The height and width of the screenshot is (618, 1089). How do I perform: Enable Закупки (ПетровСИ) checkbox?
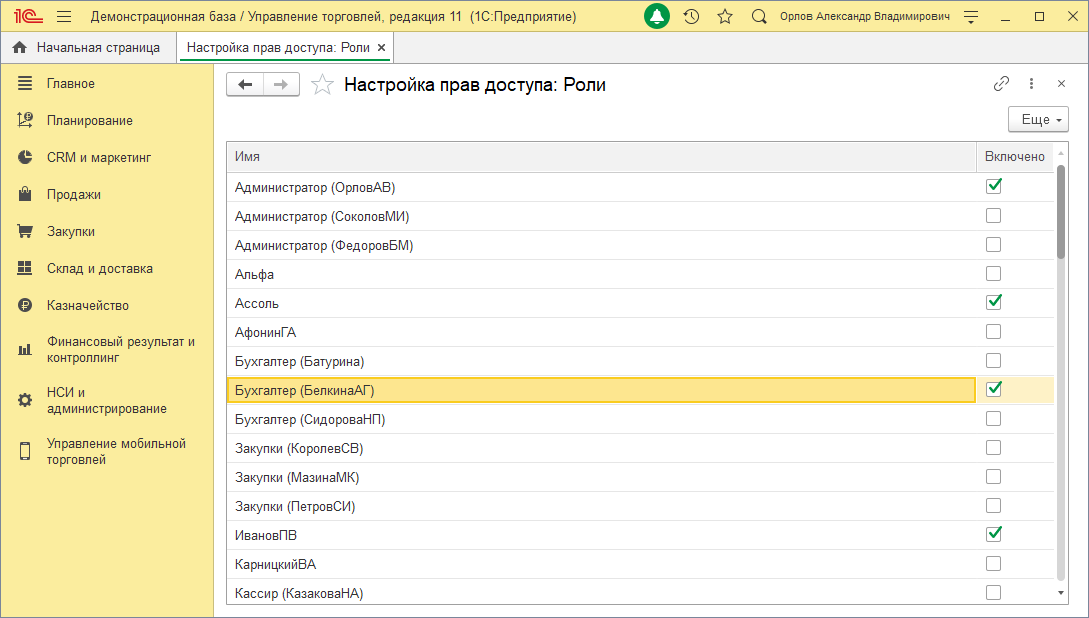click(x=994, y=506)
